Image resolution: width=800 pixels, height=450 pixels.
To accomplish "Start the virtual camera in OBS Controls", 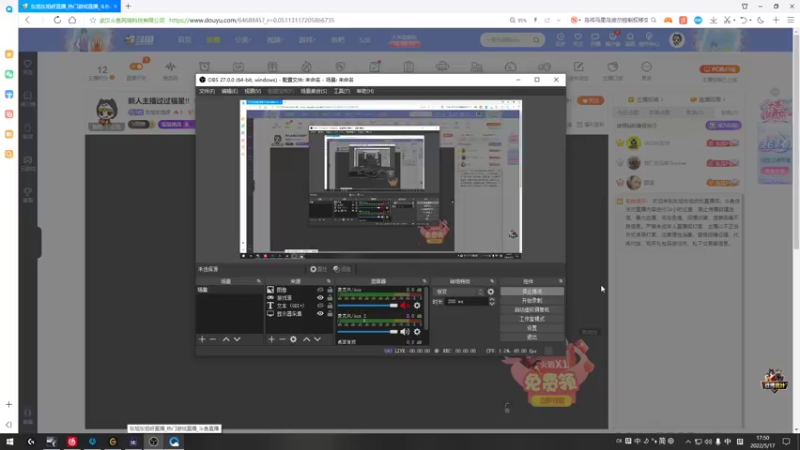I will click(532, 310).
